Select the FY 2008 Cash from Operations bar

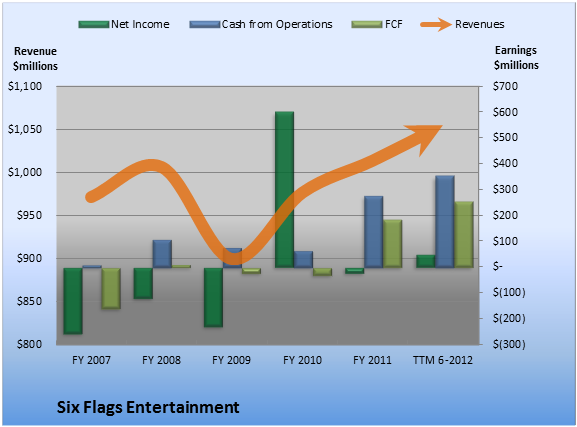point(162,254)
